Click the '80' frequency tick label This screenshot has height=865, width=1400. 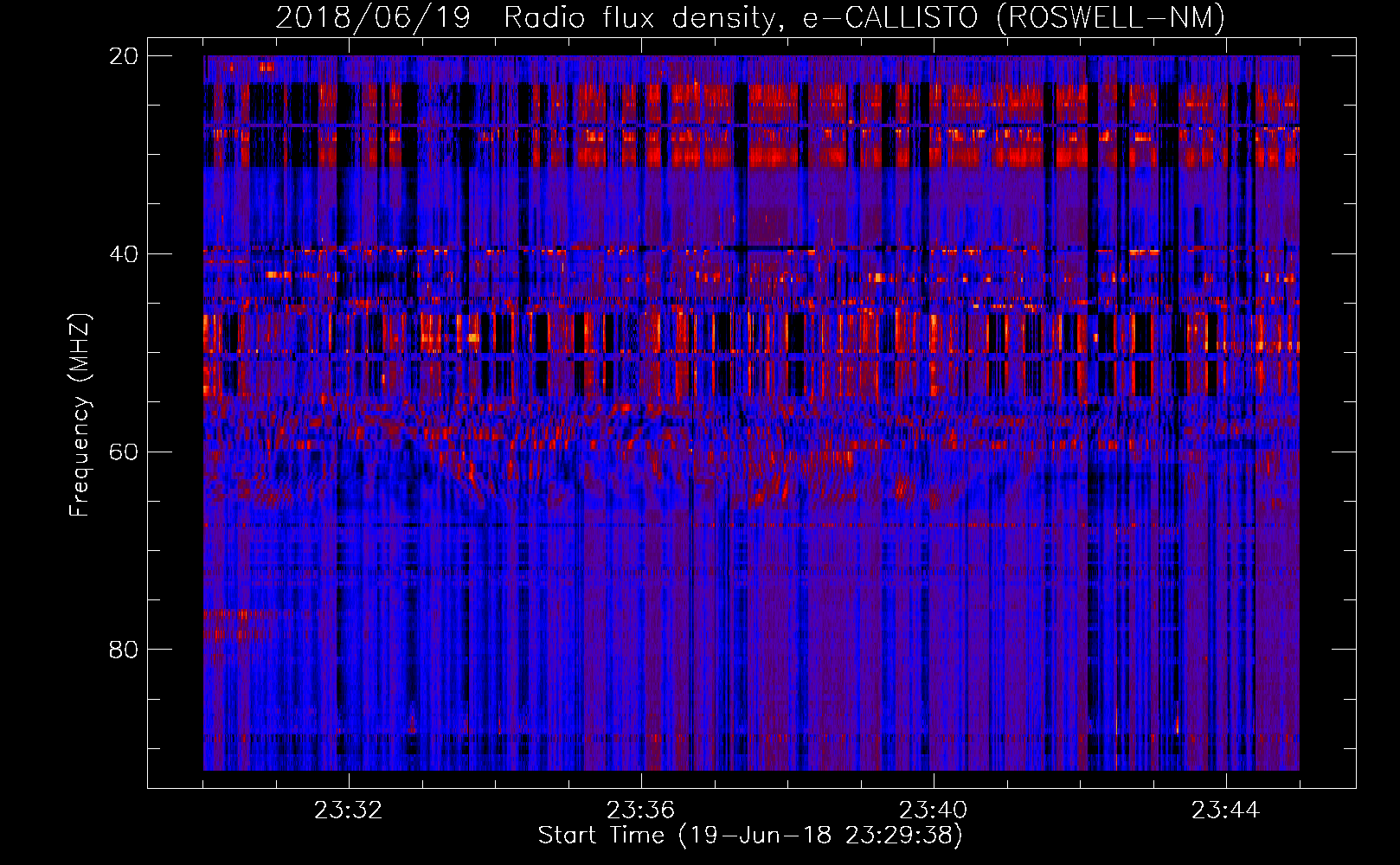124,650
